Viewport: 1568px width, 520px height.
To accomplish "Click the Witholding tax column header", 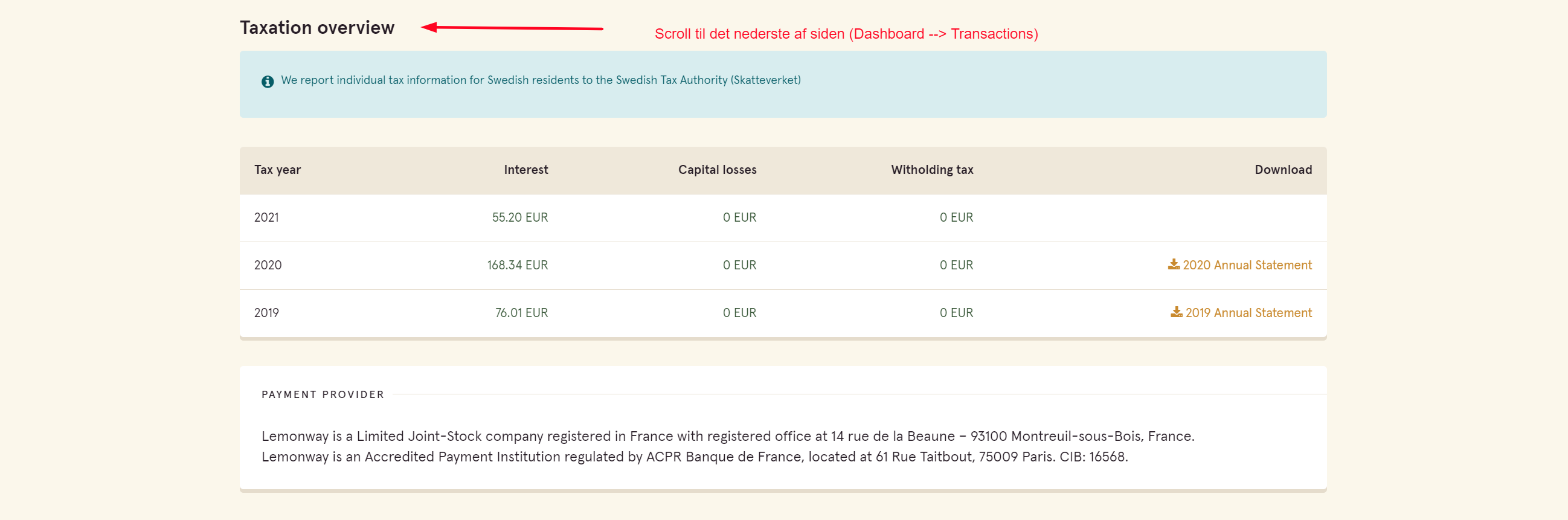I will [x=932, y=170].
